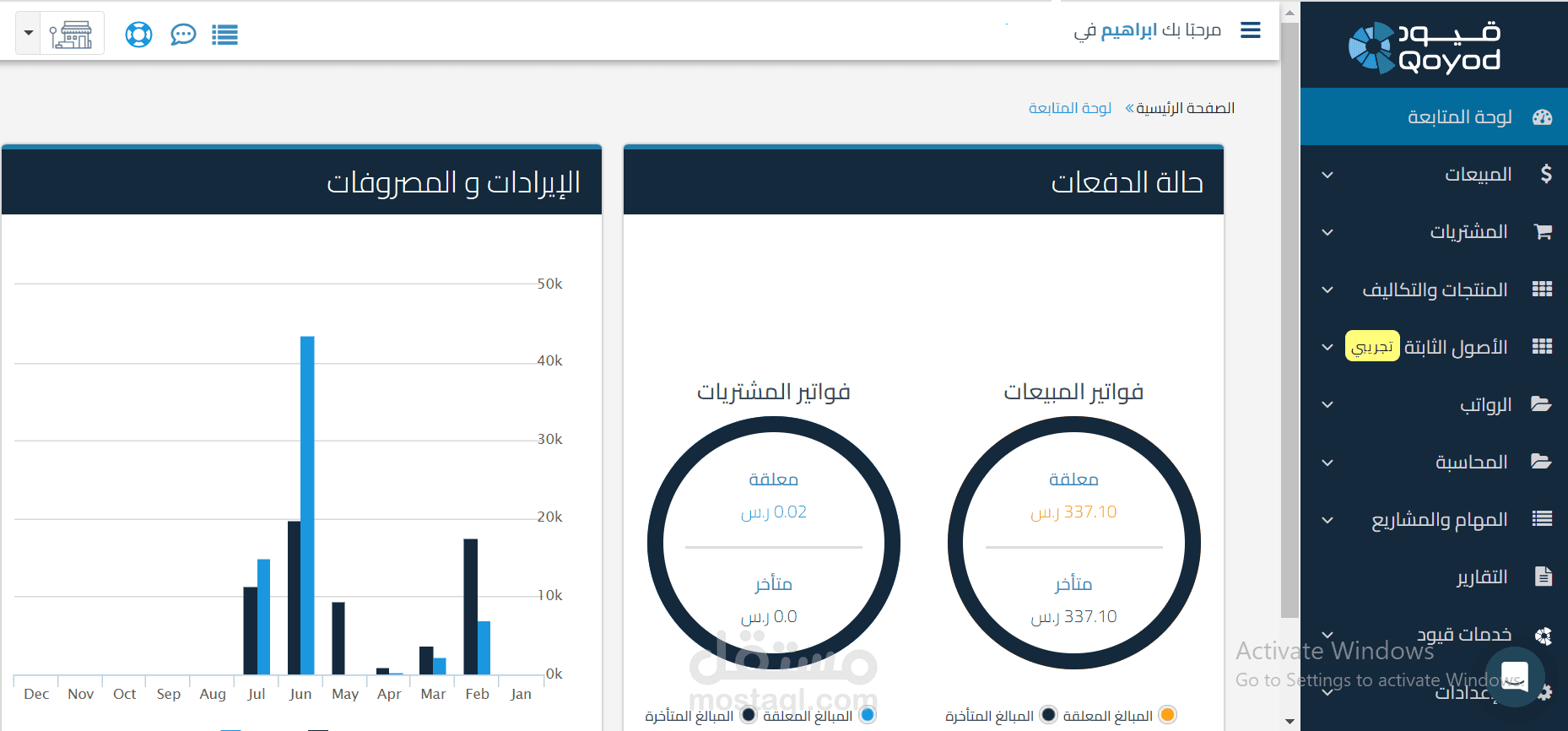Open the live chat widget button

(1515, 677)
